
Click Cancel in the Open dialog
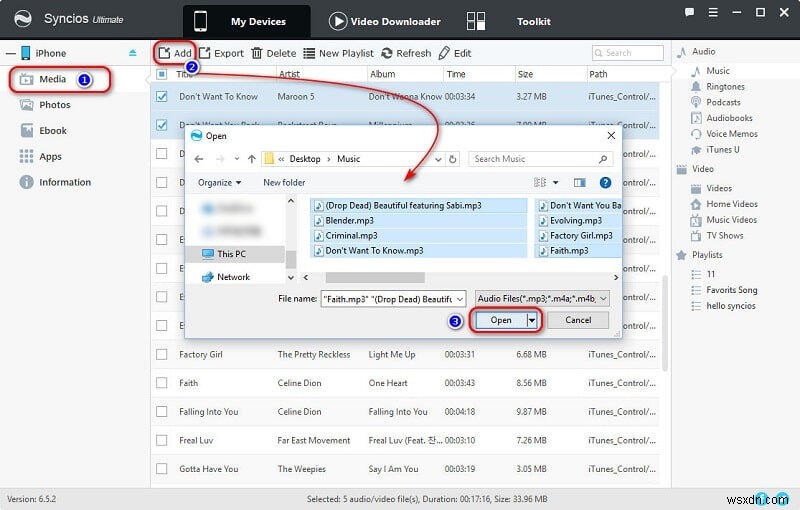point(578,320)
